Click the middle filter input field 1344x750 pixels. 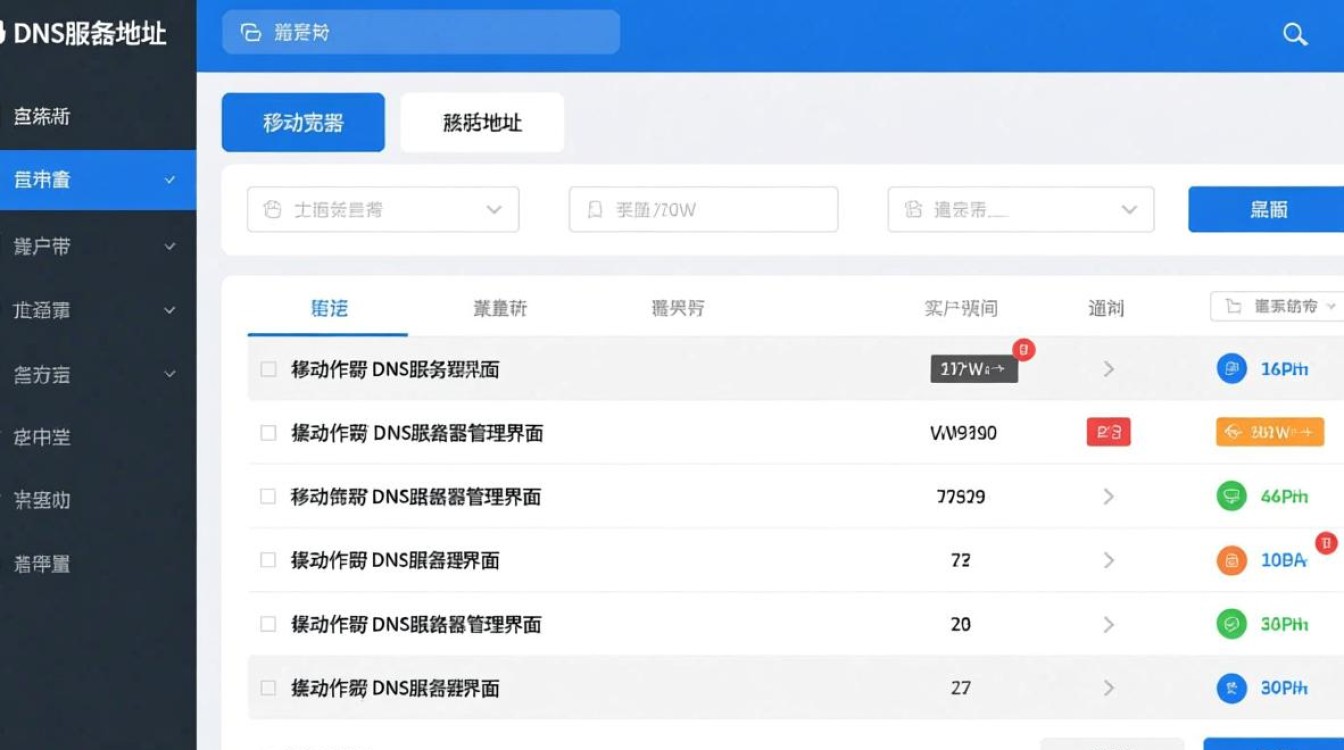[703, 209]
